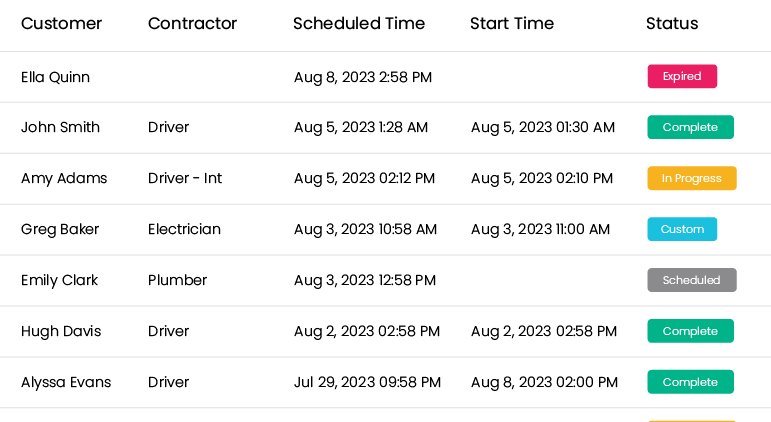Open the In Progress status for Amy Adams

click(692, 178)
